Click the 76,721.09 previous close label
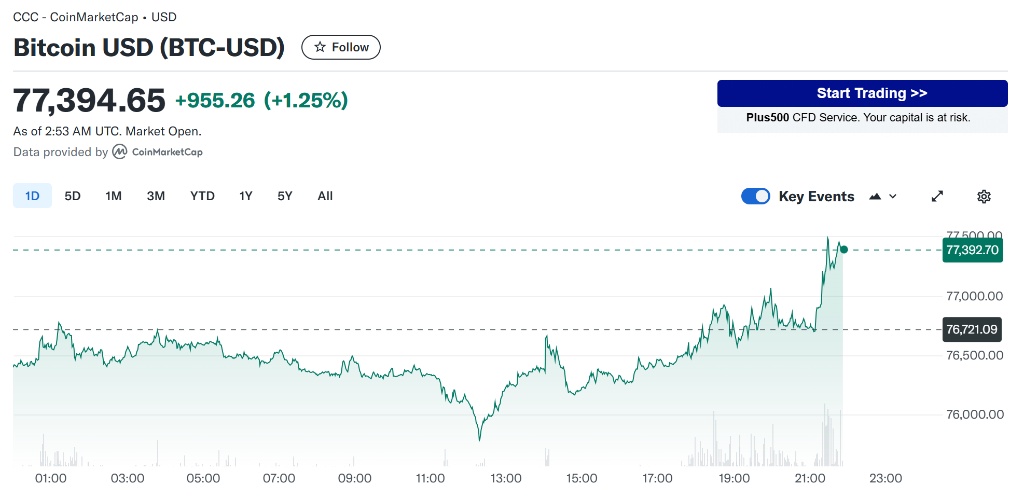The width and height of the screenshot is (1024, 500). 972,329
